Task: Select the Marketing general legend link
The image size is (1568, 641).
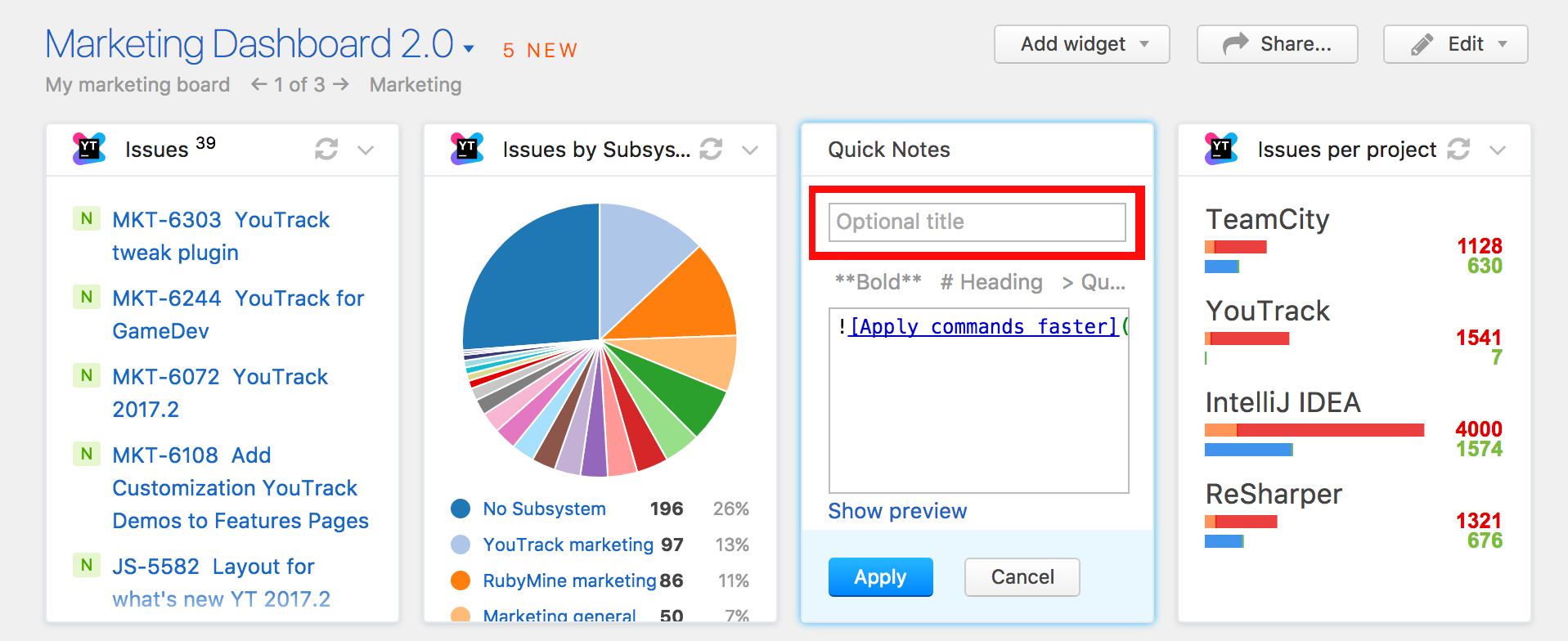Action: (x=559, y=616)
